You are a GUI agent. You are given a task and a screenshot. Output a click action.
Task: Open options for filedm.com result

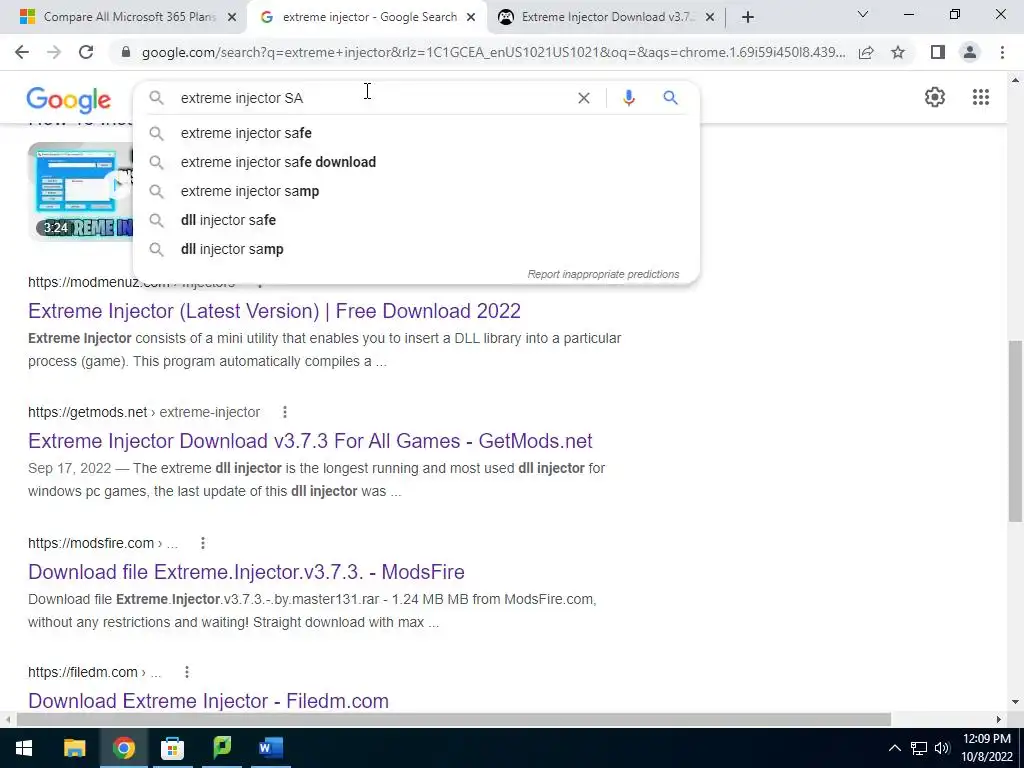(x=187, y=672)
